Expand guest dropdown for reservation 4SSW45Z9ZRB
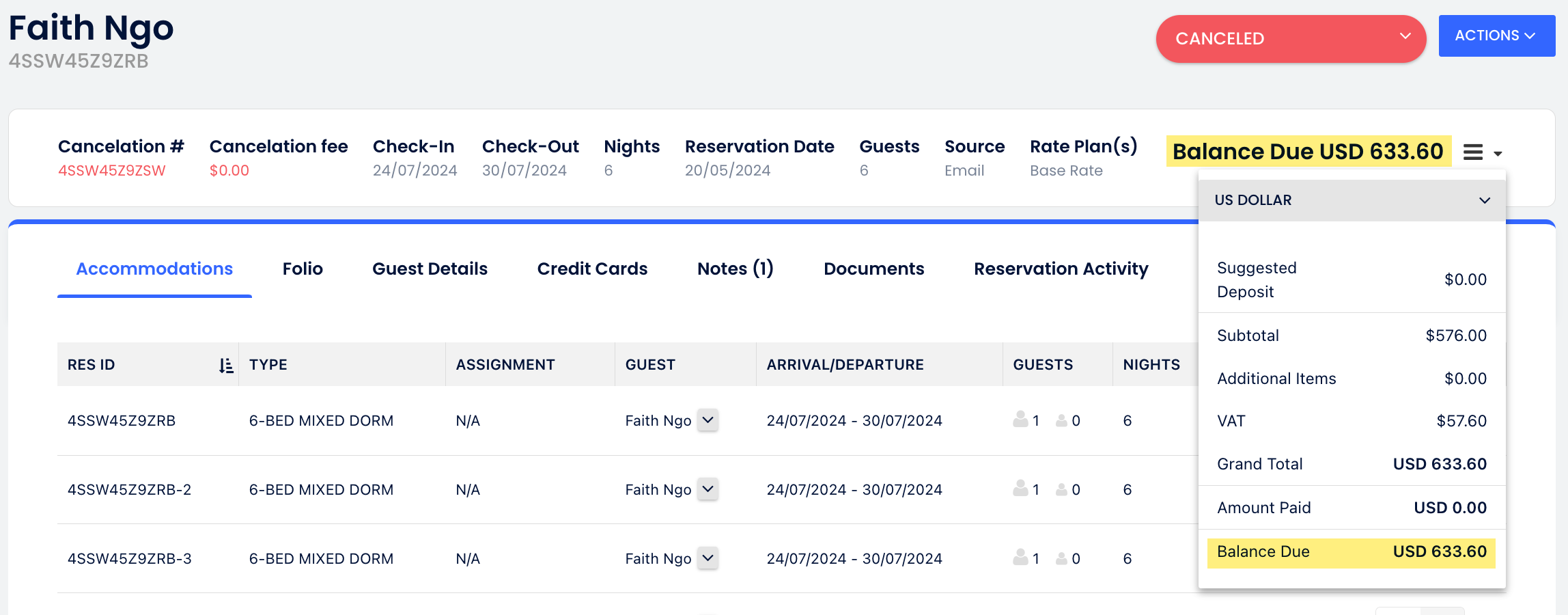This screenshot has height=615, width=1568. [x=708, y=420]
